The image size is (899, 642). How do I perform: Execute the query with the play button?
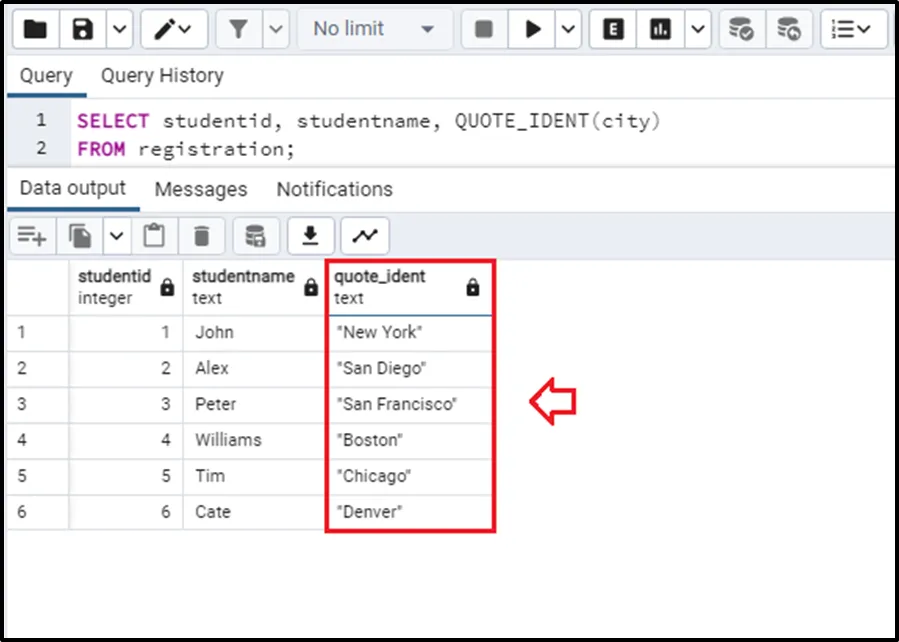[532, 29]
